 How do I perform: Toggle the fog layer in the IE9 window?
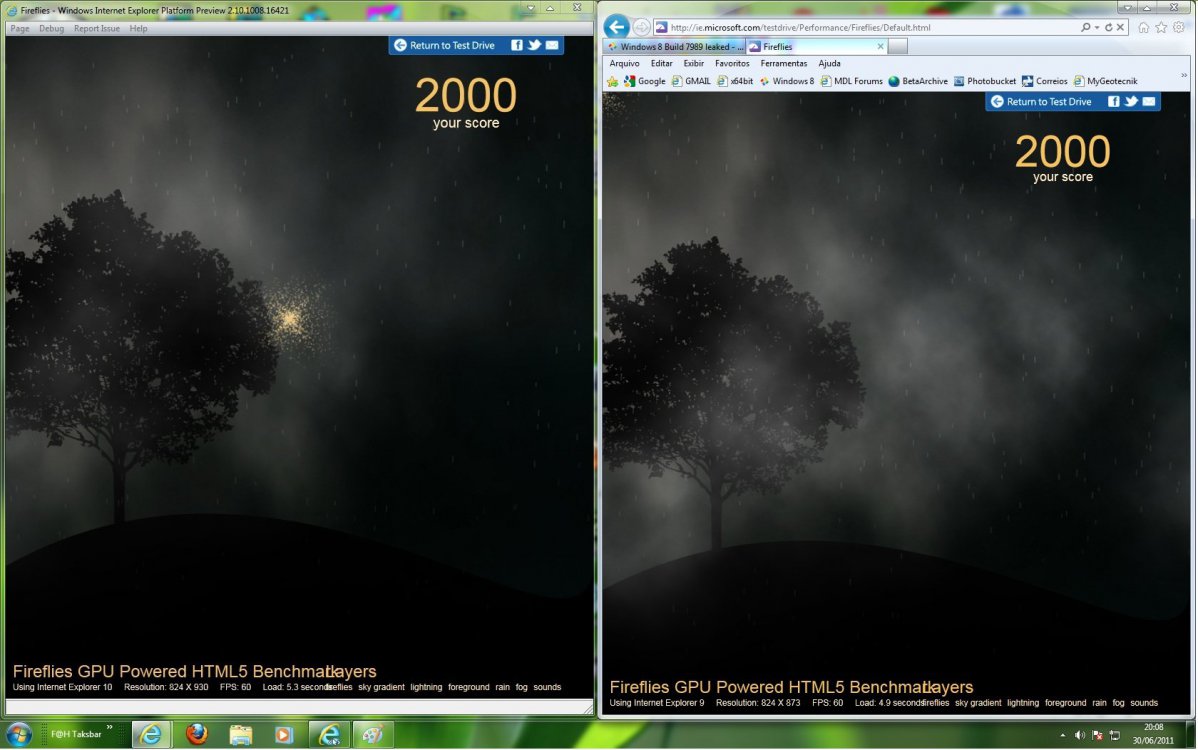coord(1119,703)
